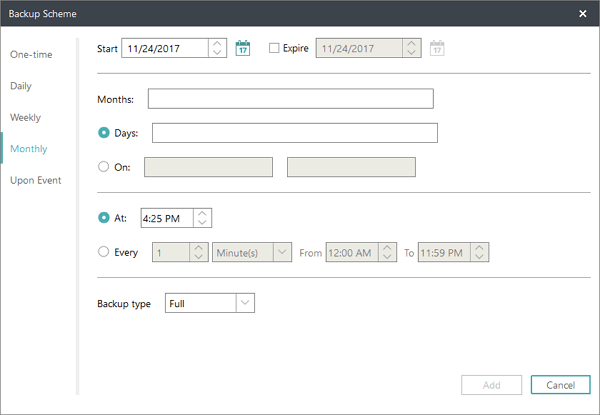Decrease the Every interval value
The image size is (600, 415).
click(199, 257)
